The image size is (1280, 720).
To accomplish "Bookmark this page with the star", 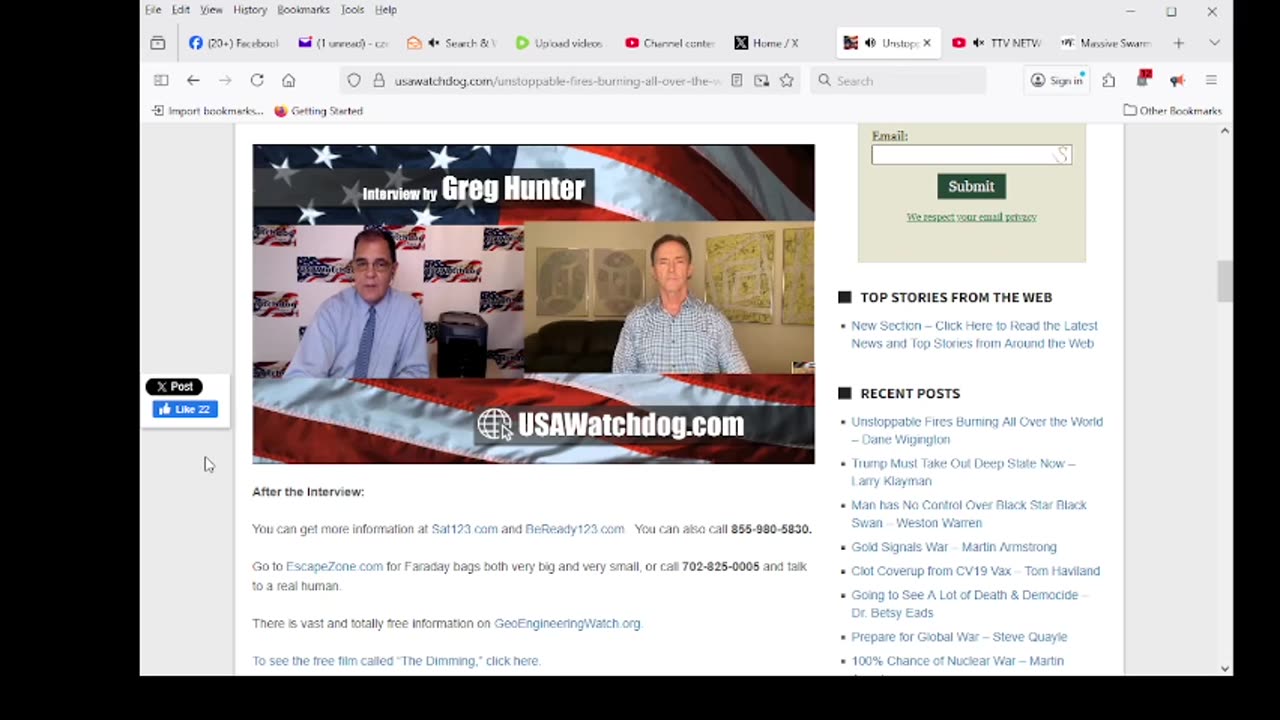I will click(787, 80).
